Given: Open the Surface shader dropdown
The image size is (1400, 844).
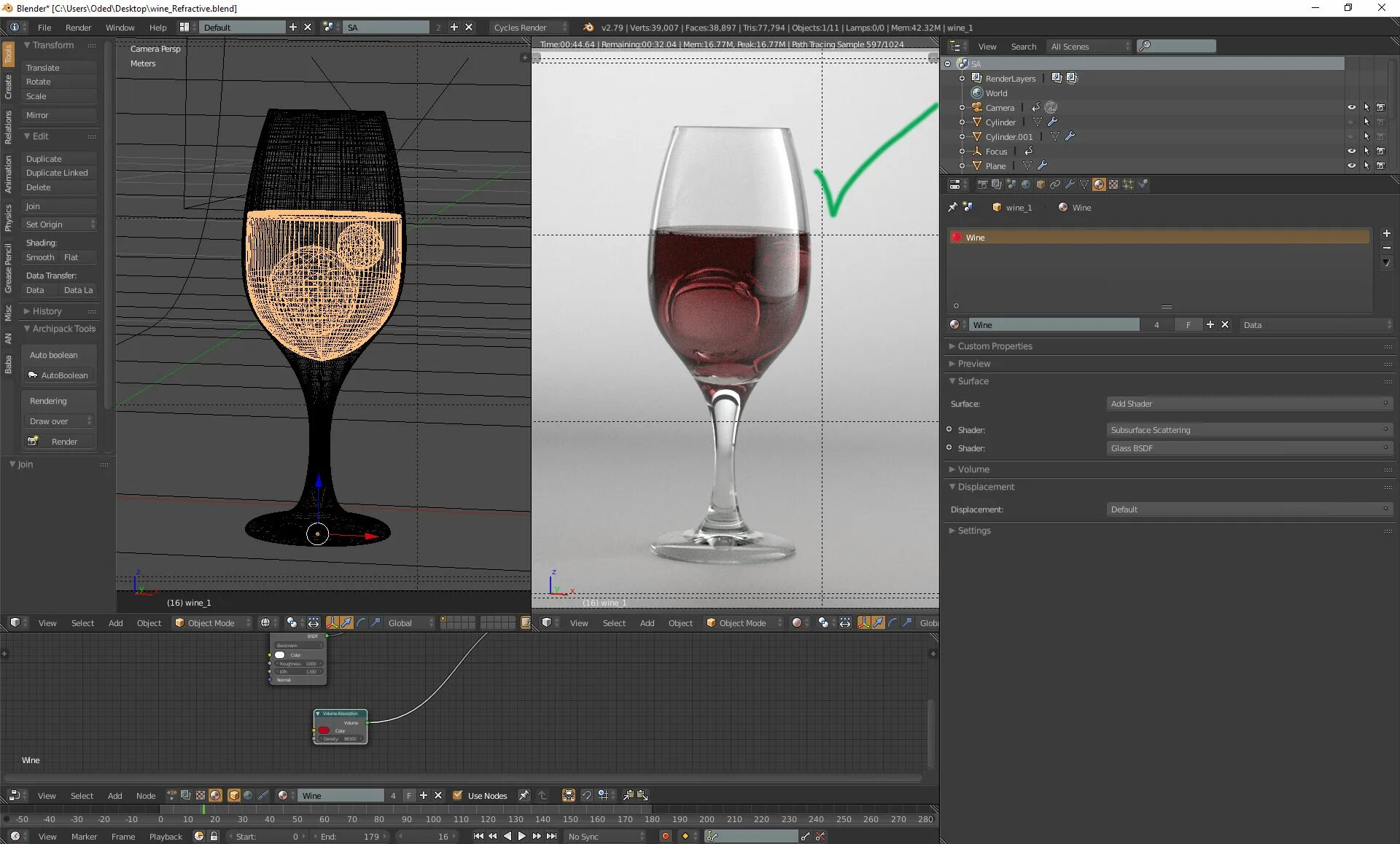Looking at the screenshot, I should pos(1248,404).
